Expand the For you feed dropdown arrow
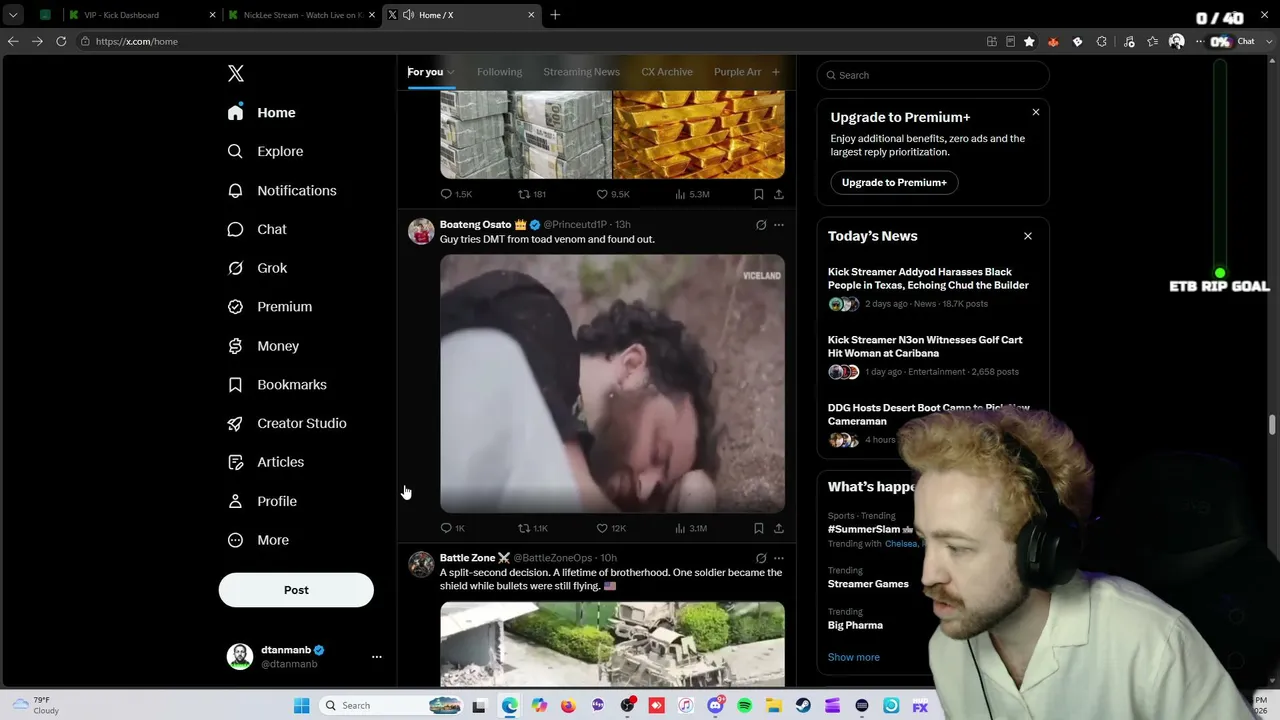 [451, 72]
